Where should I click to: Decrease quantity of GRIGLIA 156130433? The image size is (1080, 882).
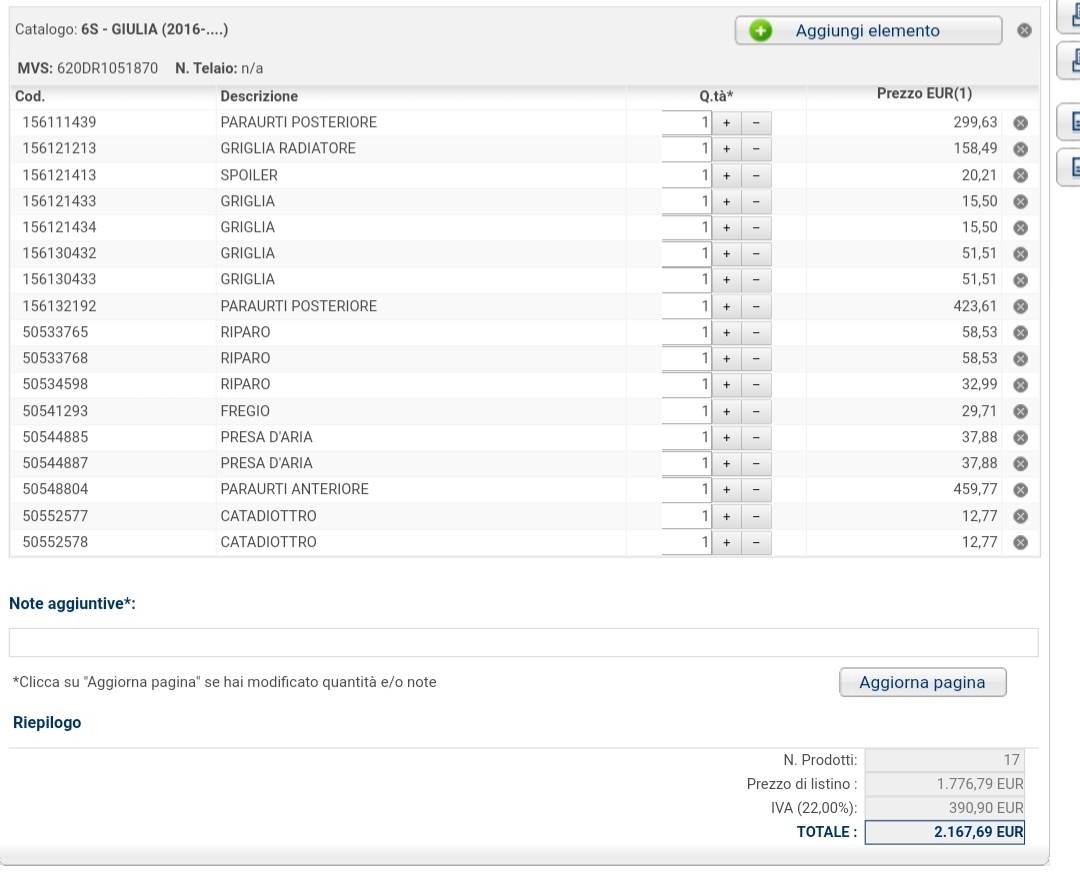(x=756, y=280)
